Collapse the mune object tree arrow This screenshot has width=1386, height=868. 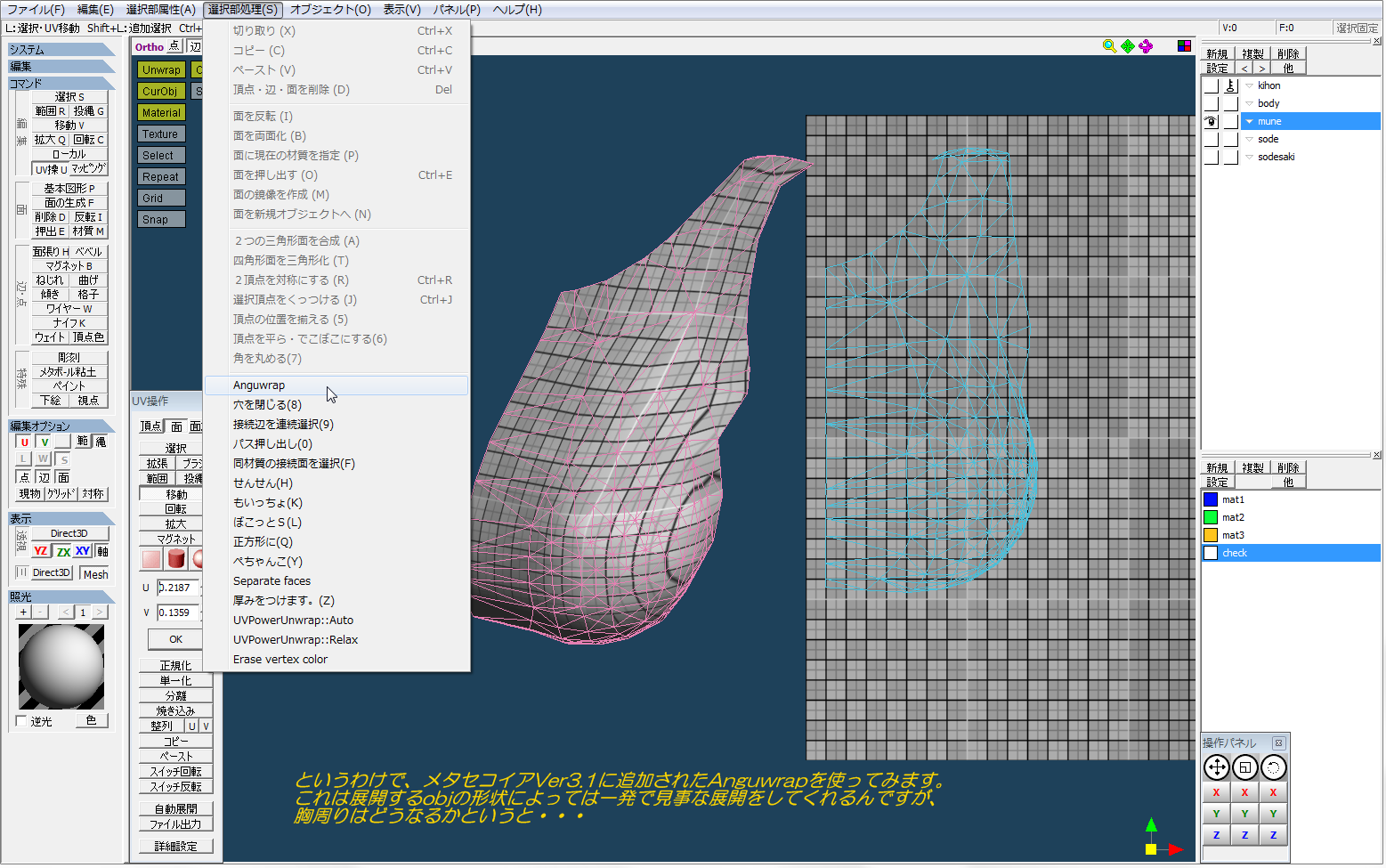1250,122
